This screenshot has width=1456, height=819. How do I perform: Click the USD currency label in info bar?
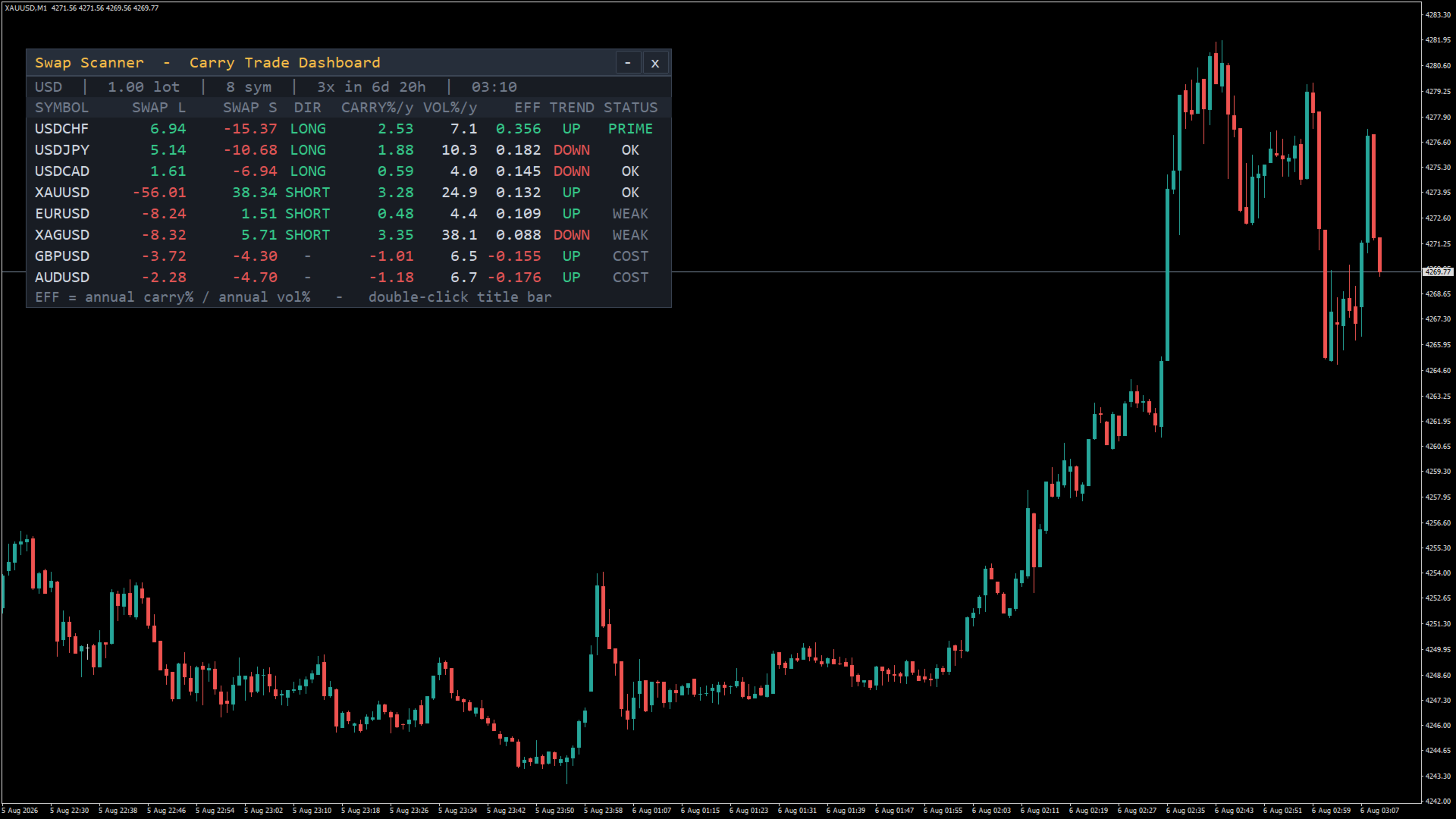49,87
